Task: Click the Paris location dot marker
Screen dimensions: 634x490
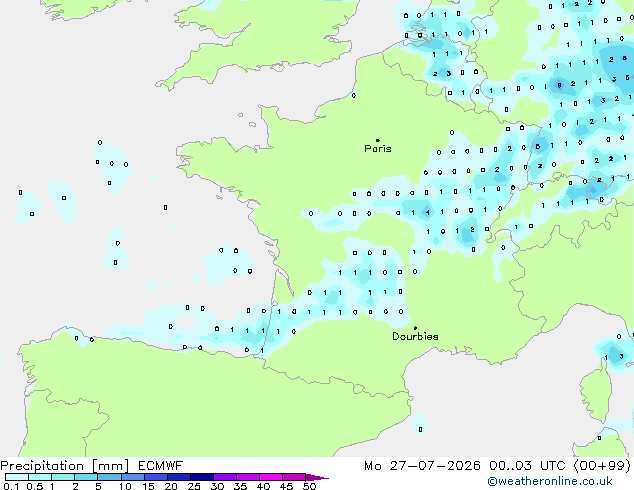Action: point(378,140)
